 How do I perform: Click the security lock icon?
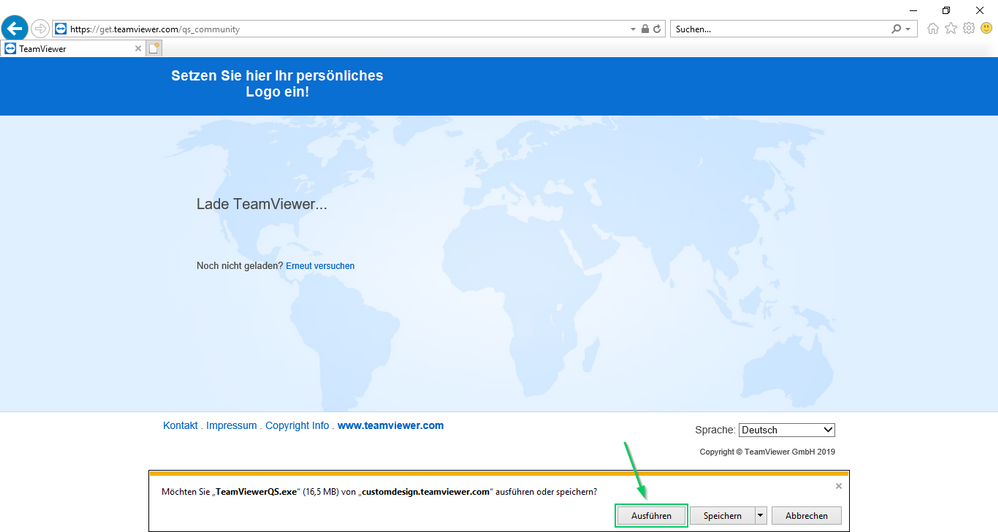click(645, 29)
